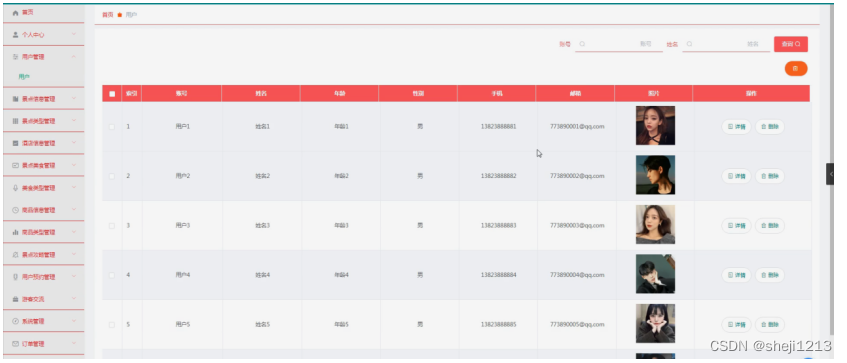Click the bar chart icon beside 商品类型管理

[x=15, y=232]
